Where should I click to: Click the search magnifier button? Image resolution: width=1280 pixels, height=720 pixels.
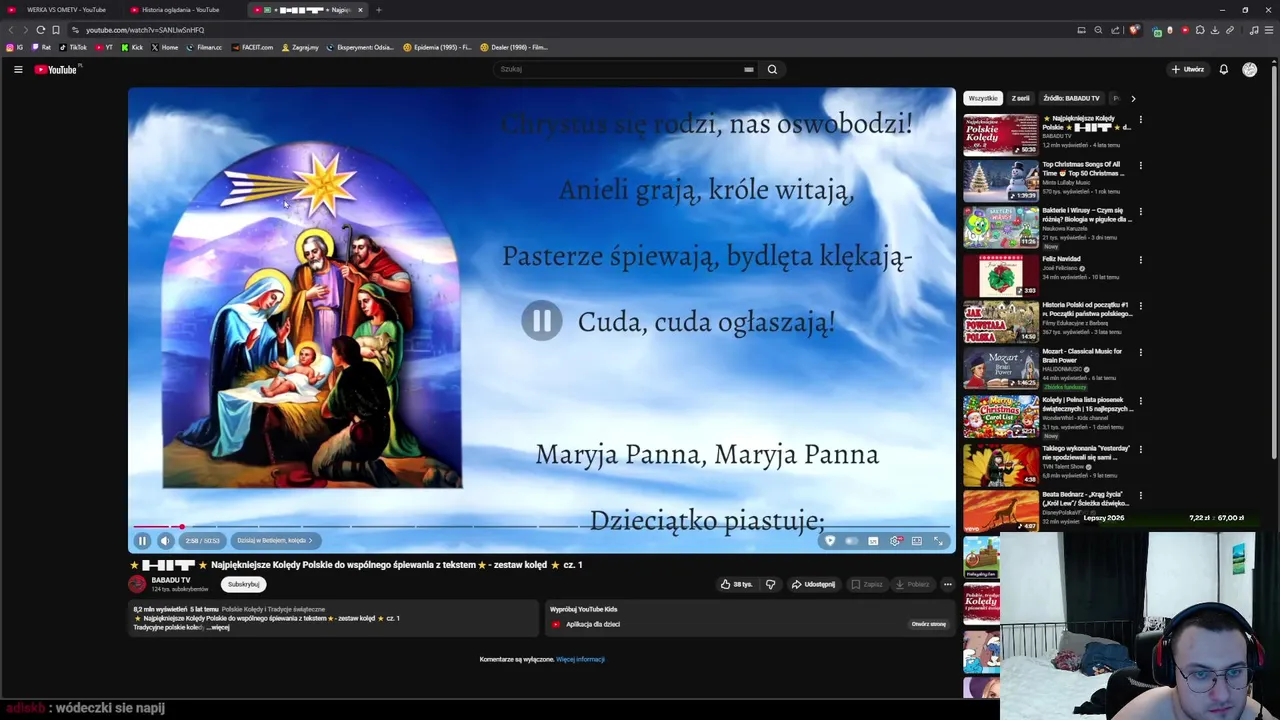point(772,69)
